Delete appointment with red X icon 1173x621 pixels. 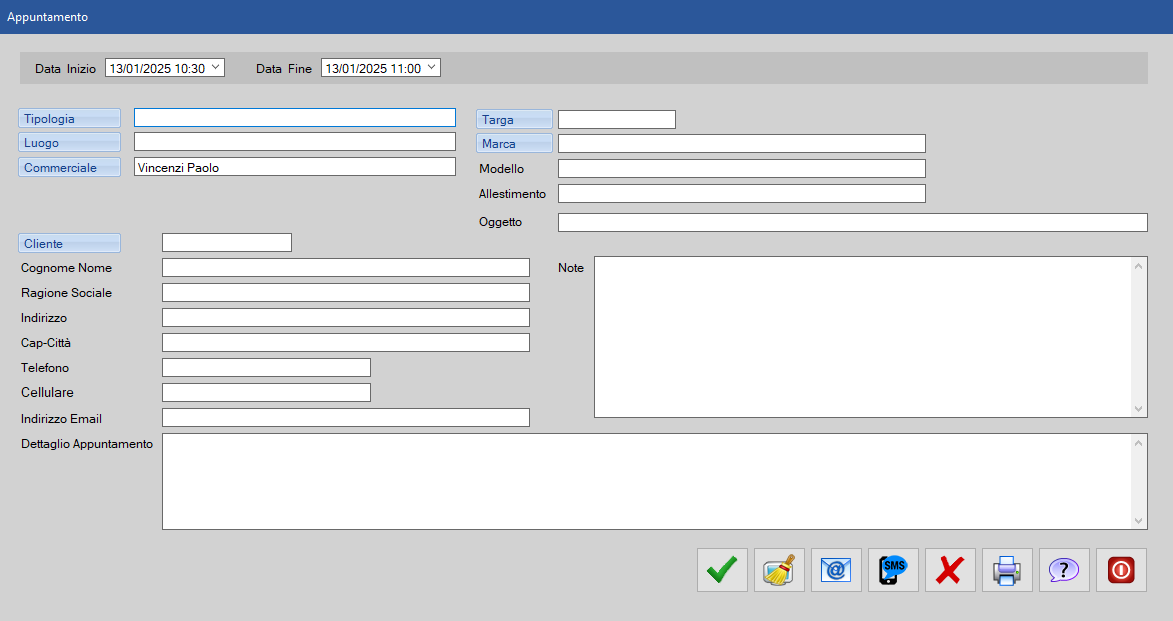coord(950,570)
